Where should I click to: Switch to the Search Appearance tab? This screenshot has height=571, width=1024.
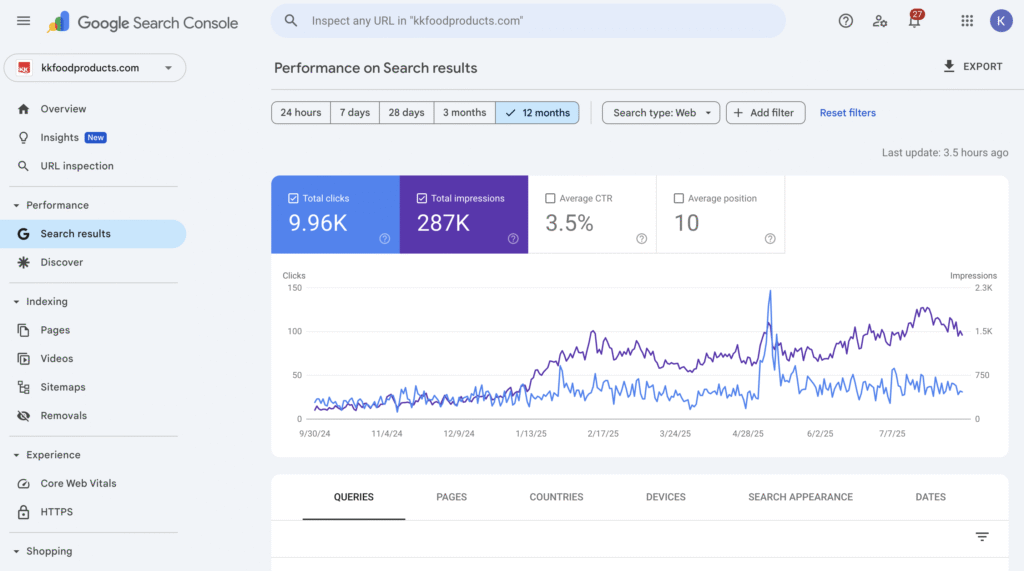coord(801,497)
